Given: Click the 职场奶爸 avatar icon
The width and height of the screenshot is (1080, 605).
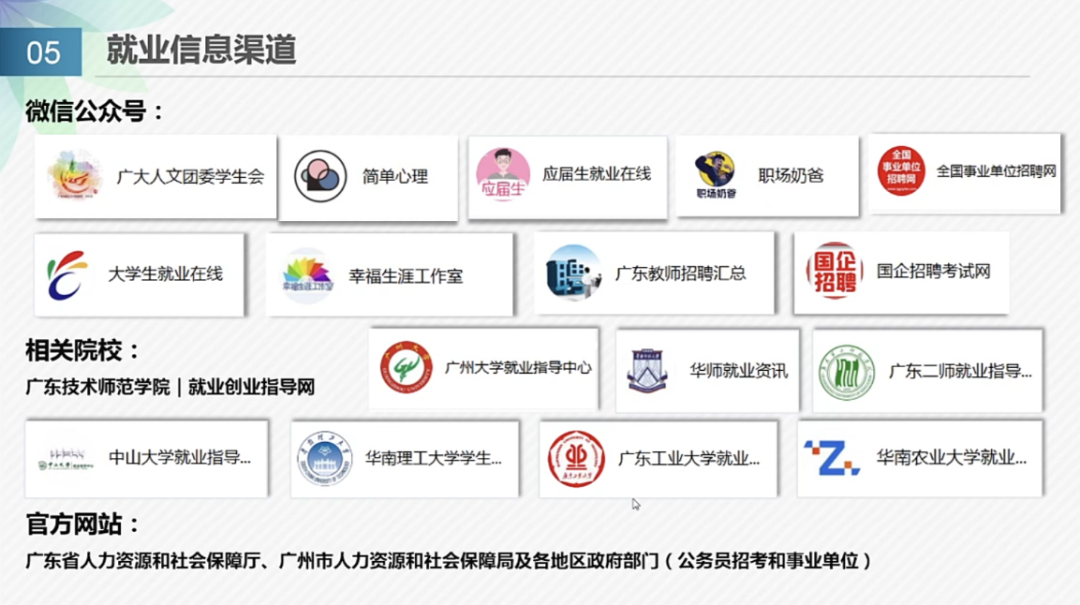Looking at the screenshot, I should click(715, 175).
